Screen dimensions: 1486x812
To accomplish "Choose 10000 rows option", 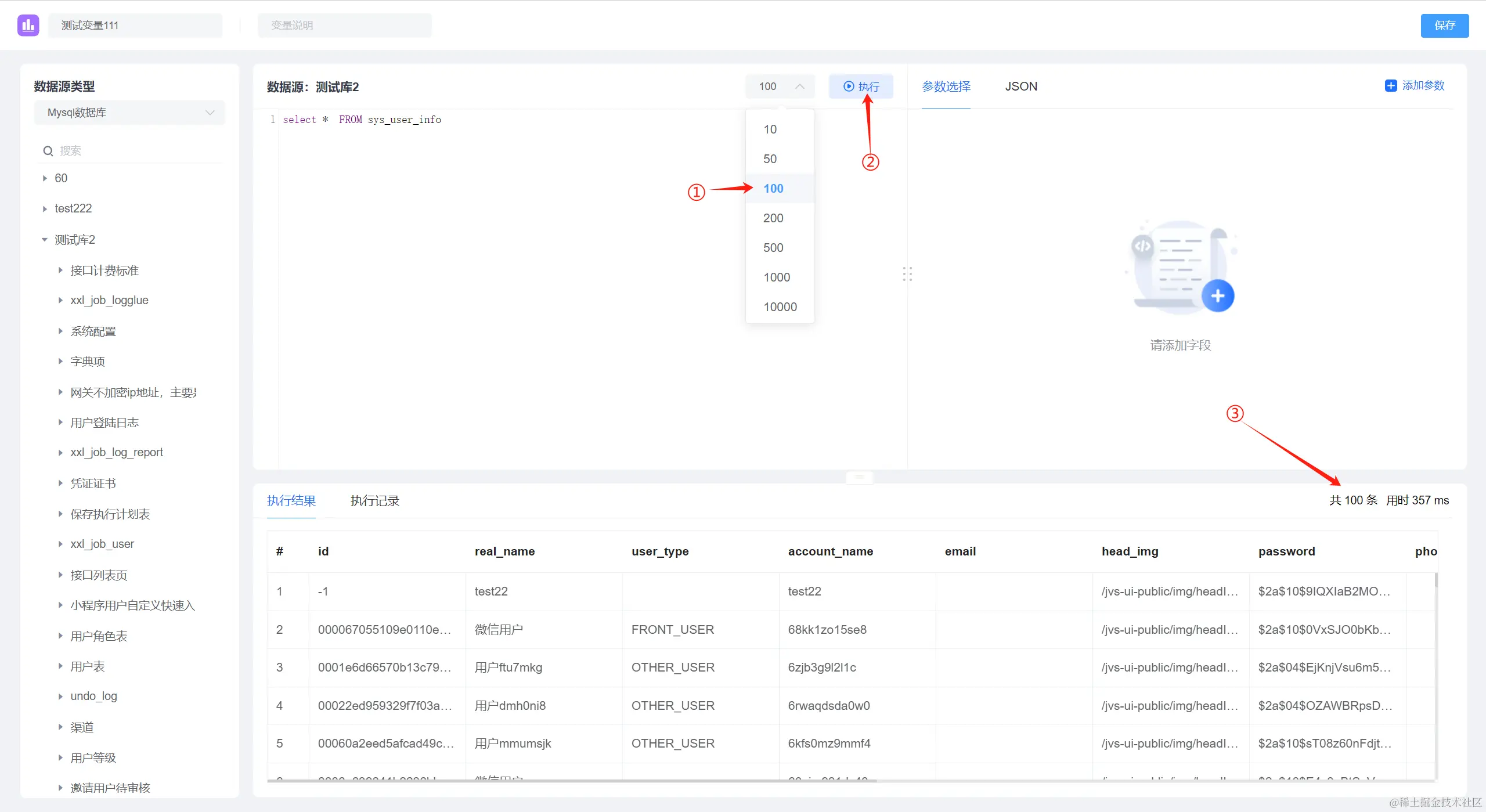I will pyautogui.click(x=780, y=307).
